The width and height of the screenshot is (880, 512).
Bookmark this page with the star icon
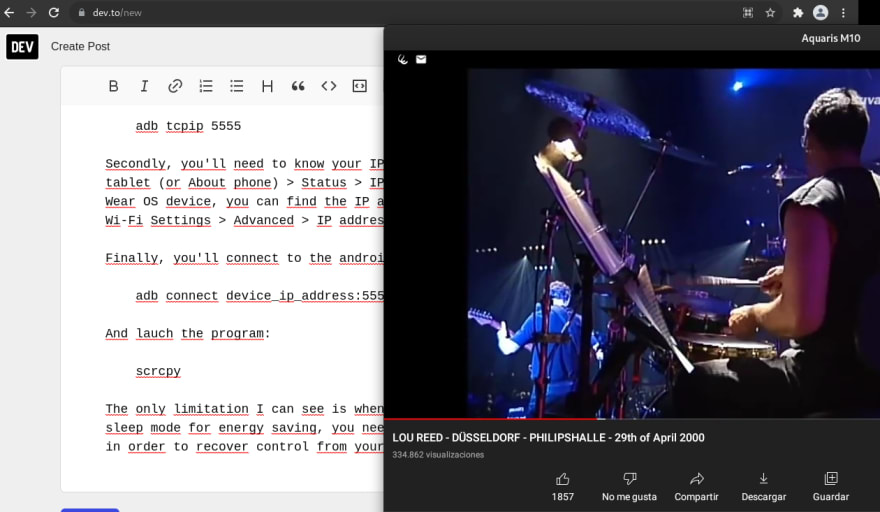pos(771,12)
